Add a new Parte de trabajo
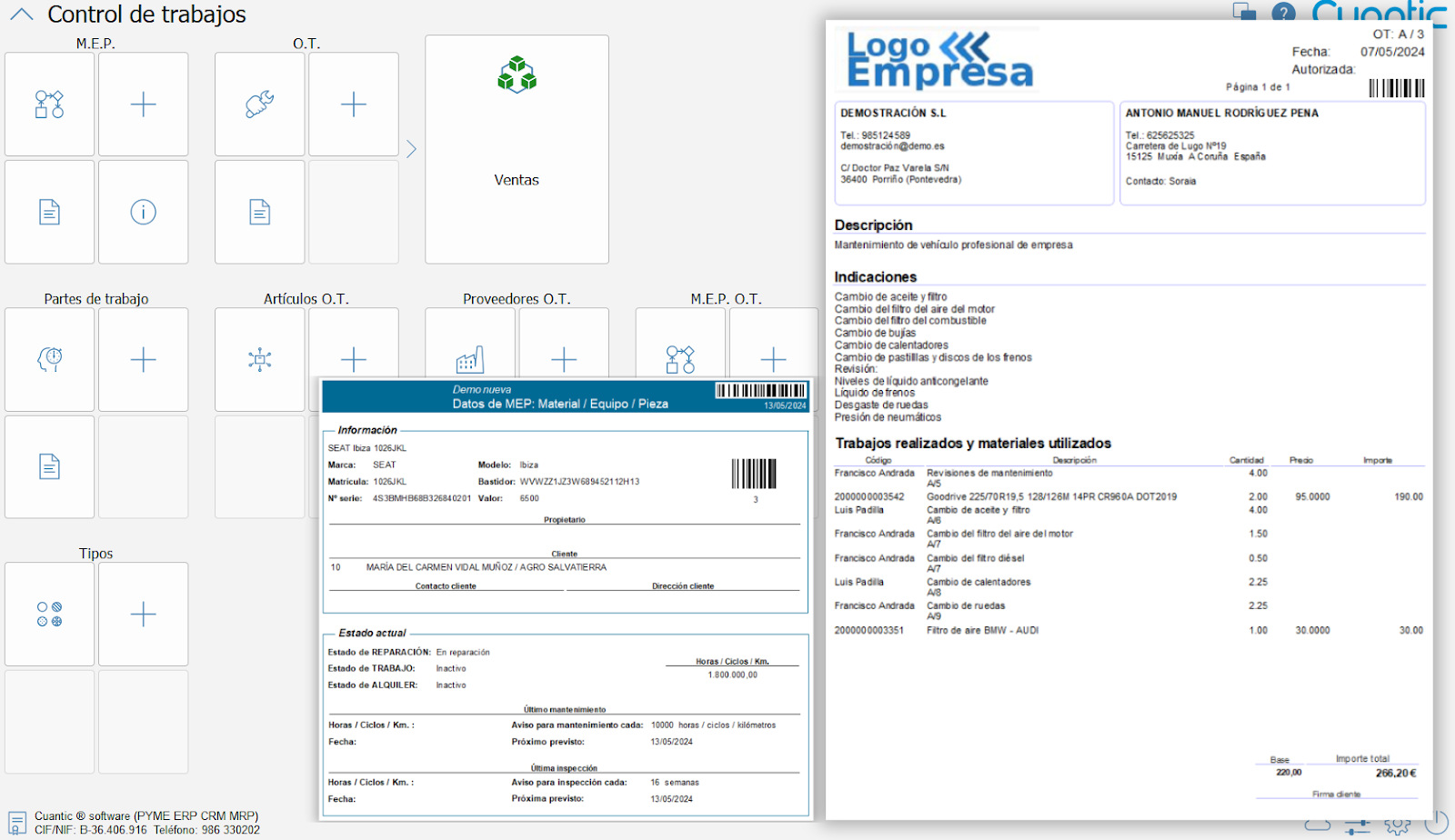This screenshot has height=840, width=1455. point(143,359)
